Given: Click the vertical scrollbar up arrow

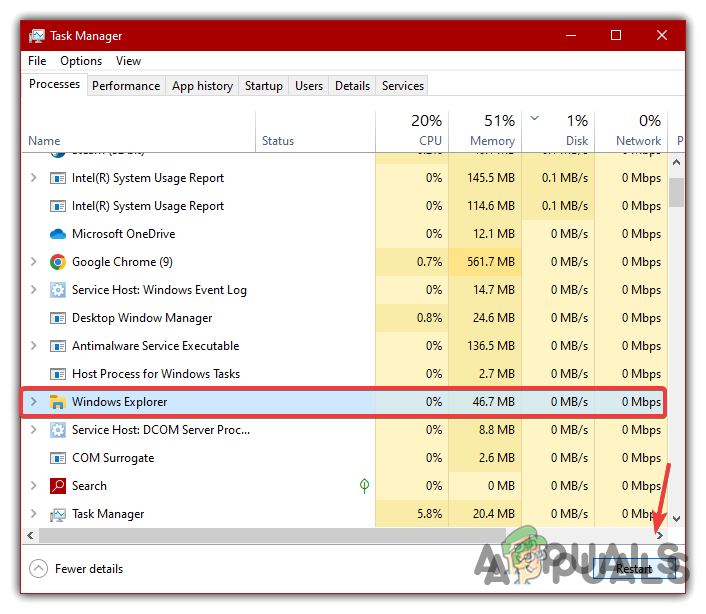Looking at the screenshot, I should click(x=676, y=162).
